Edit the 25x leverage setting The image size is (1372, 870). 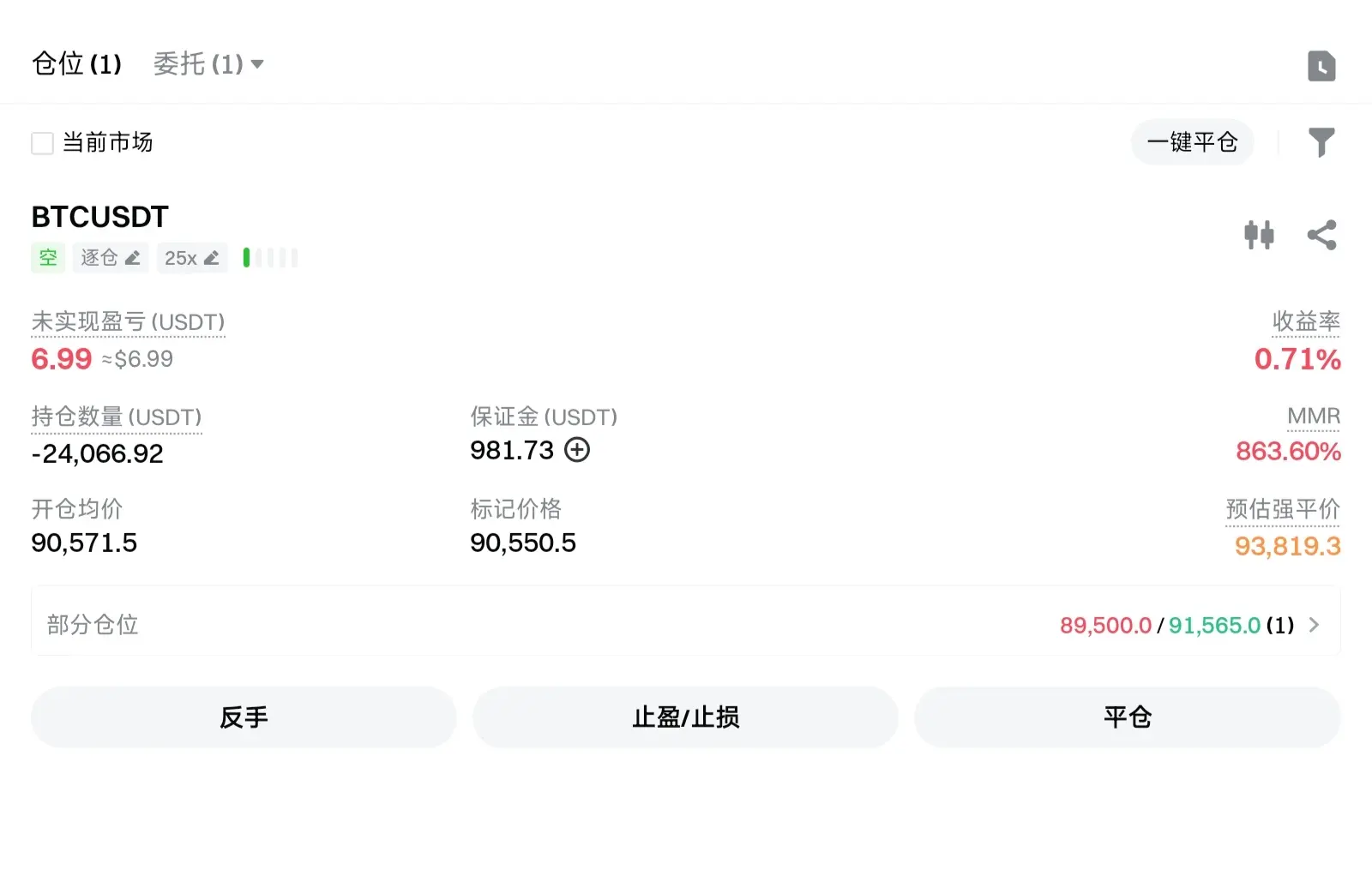pos(192,258)
